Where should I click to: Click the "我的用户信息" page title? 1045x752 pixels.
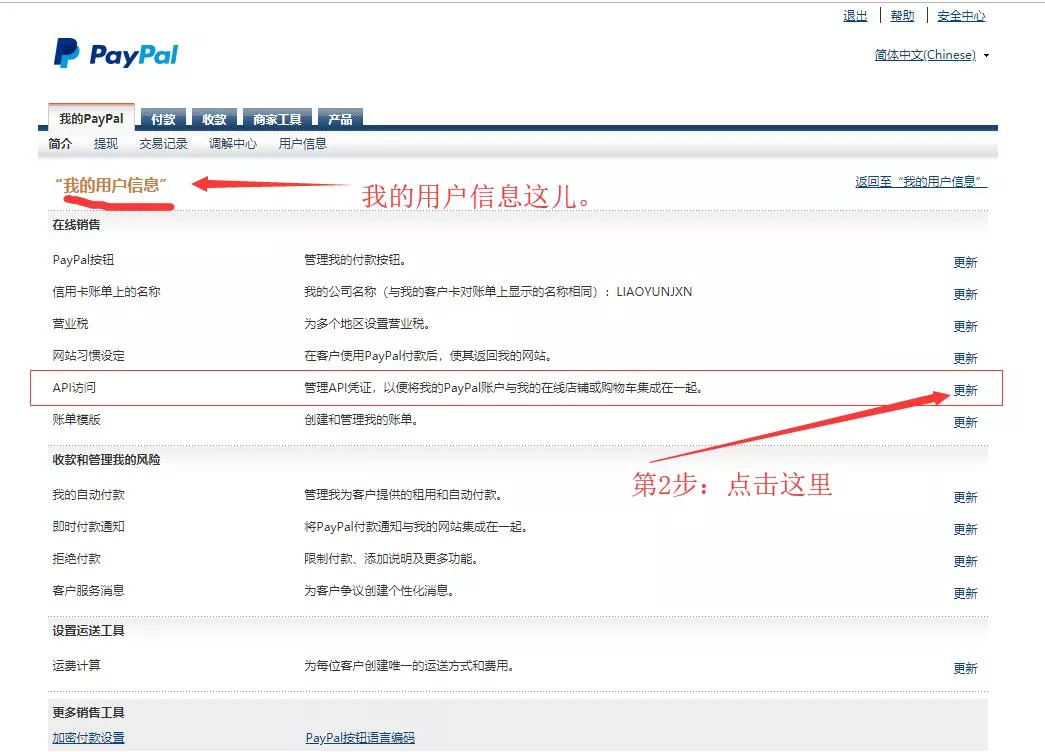111,185
